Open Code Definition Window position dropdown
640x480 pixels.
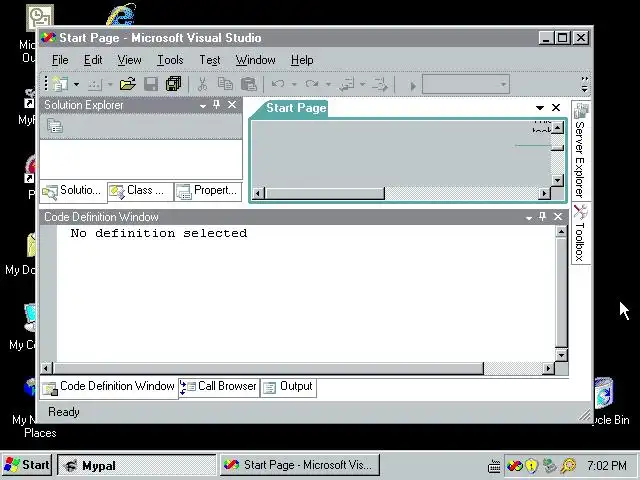tap(529, 218)
